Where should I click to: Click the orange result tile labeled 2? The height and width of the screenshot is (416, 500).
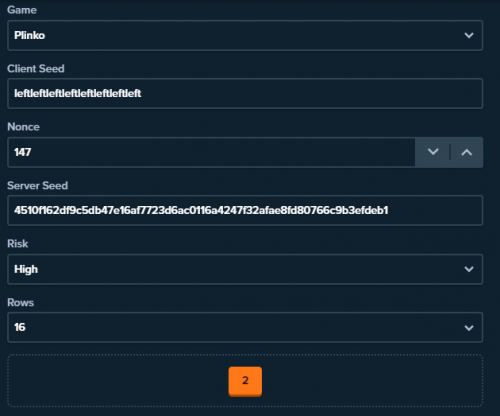tap(245, 381)
